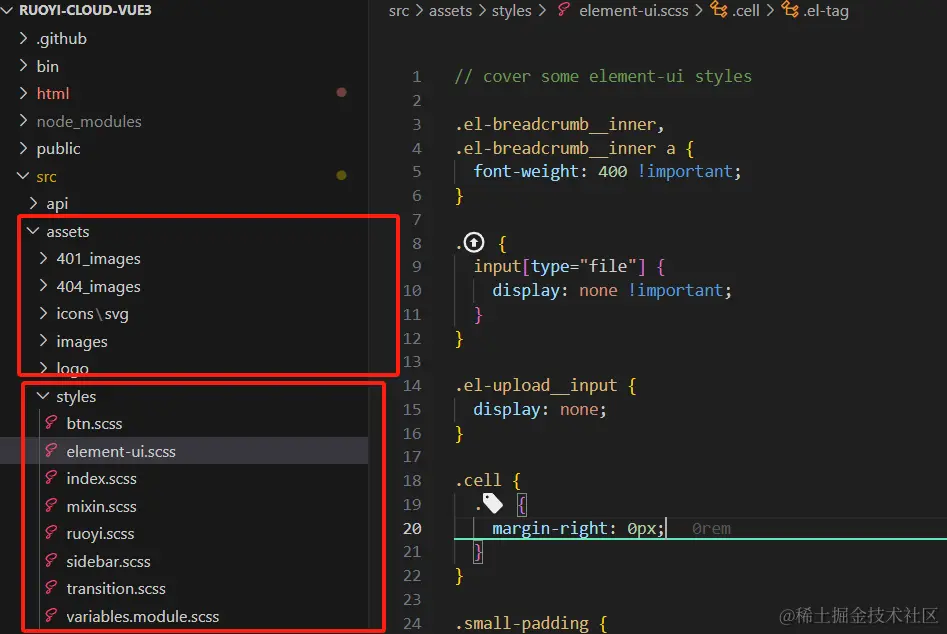Click the 'input[type="file"] {' code line
The width and height of the screenshot is (947, 634).
(569, 266)
